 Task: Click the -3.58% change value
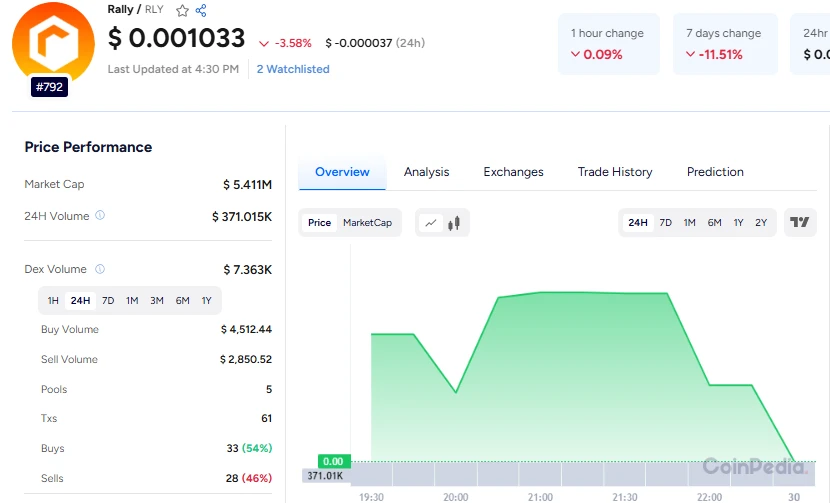293,43
